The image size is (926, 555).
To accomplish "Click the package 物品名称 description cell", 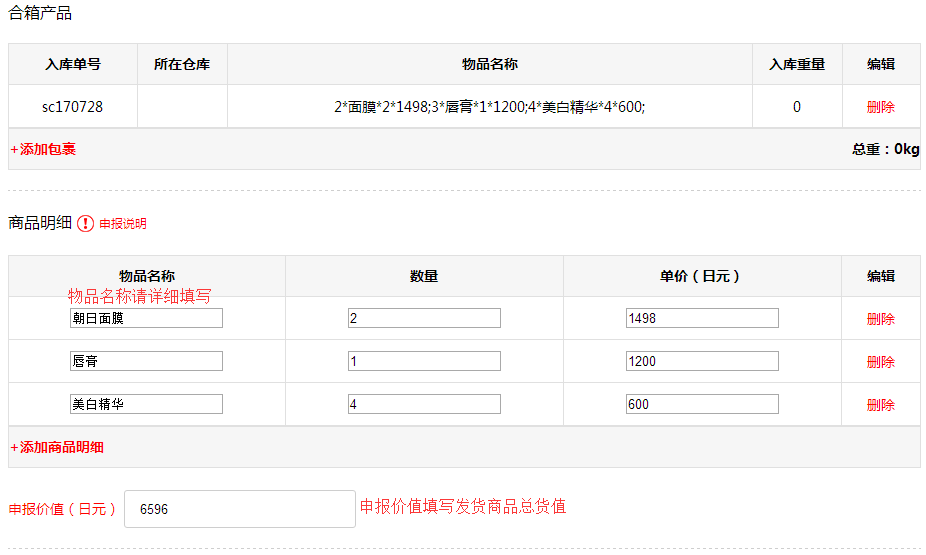I will [x=489, y=107].
